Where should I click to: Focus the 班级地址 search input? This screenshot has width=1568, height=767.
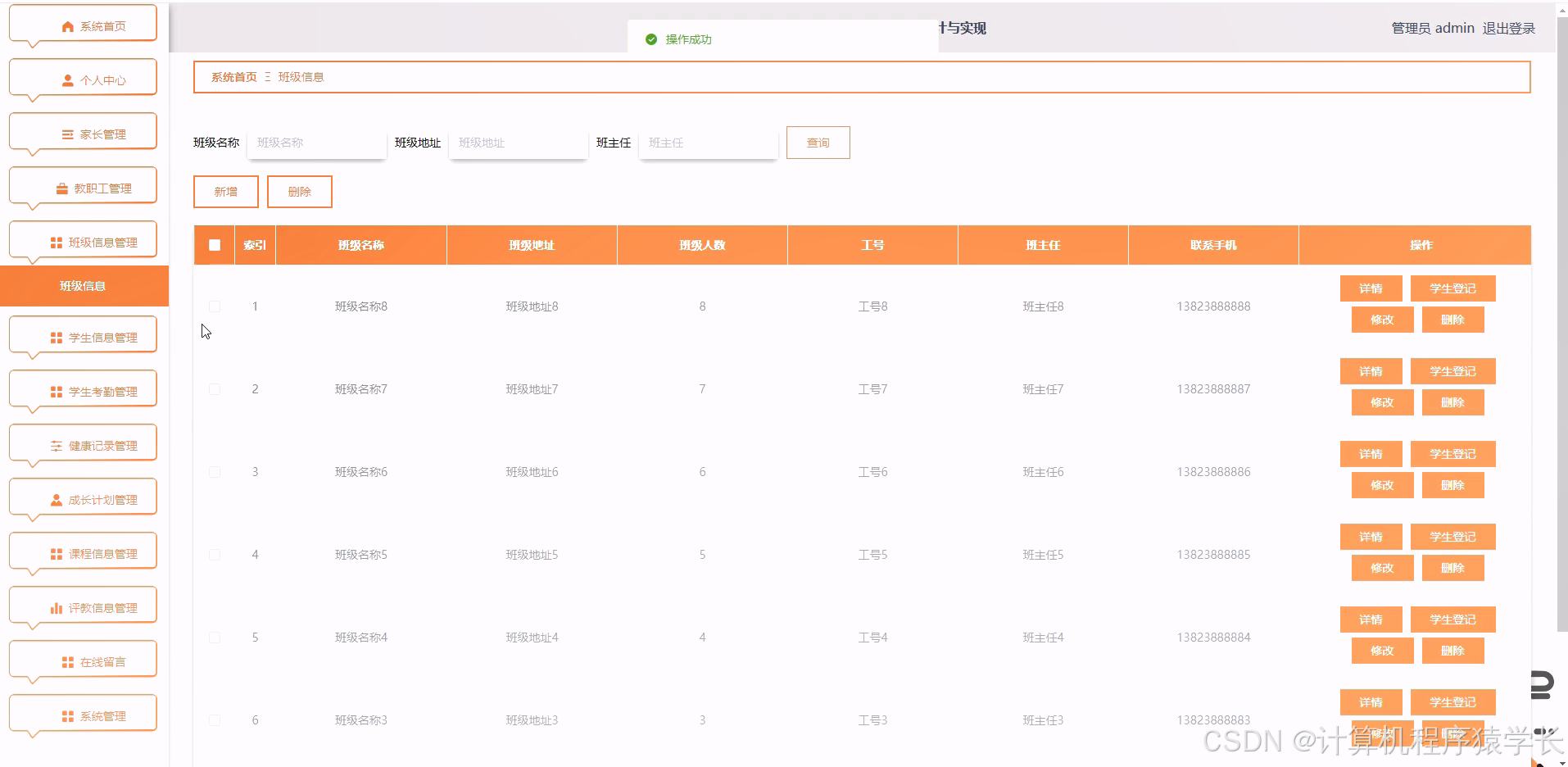[518, 143]
